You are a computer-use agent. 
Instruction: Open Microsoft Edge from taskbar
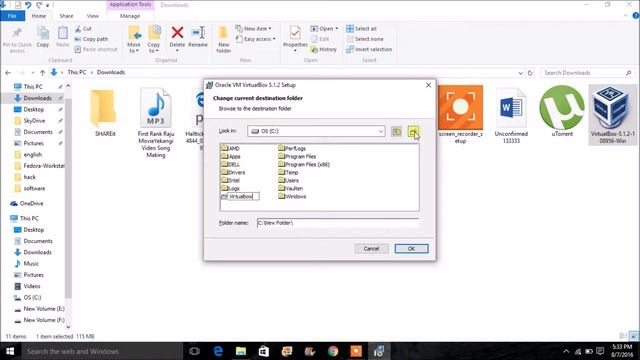point(218,351)
